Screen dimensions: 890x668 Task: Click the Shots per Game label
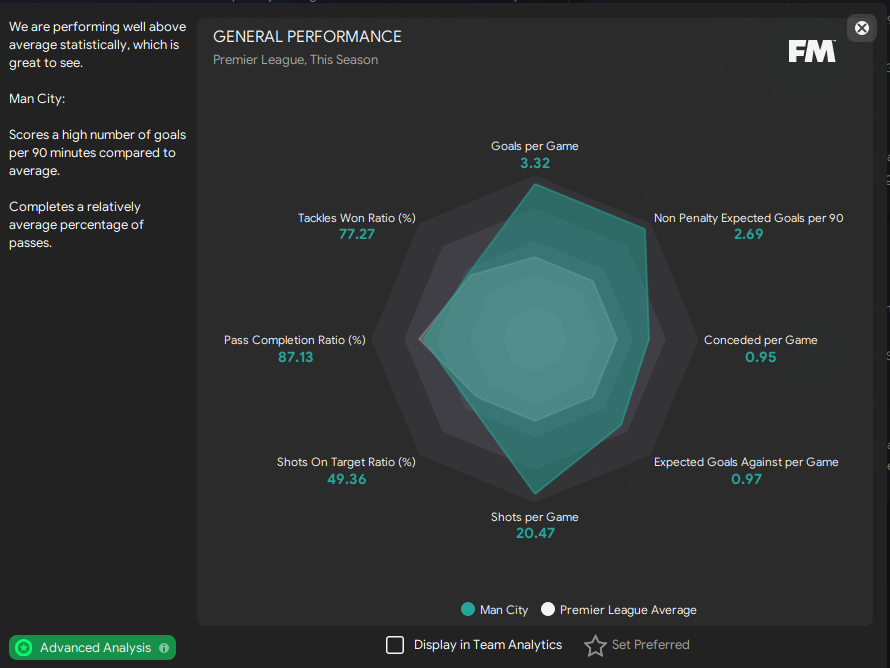[535, 517]
